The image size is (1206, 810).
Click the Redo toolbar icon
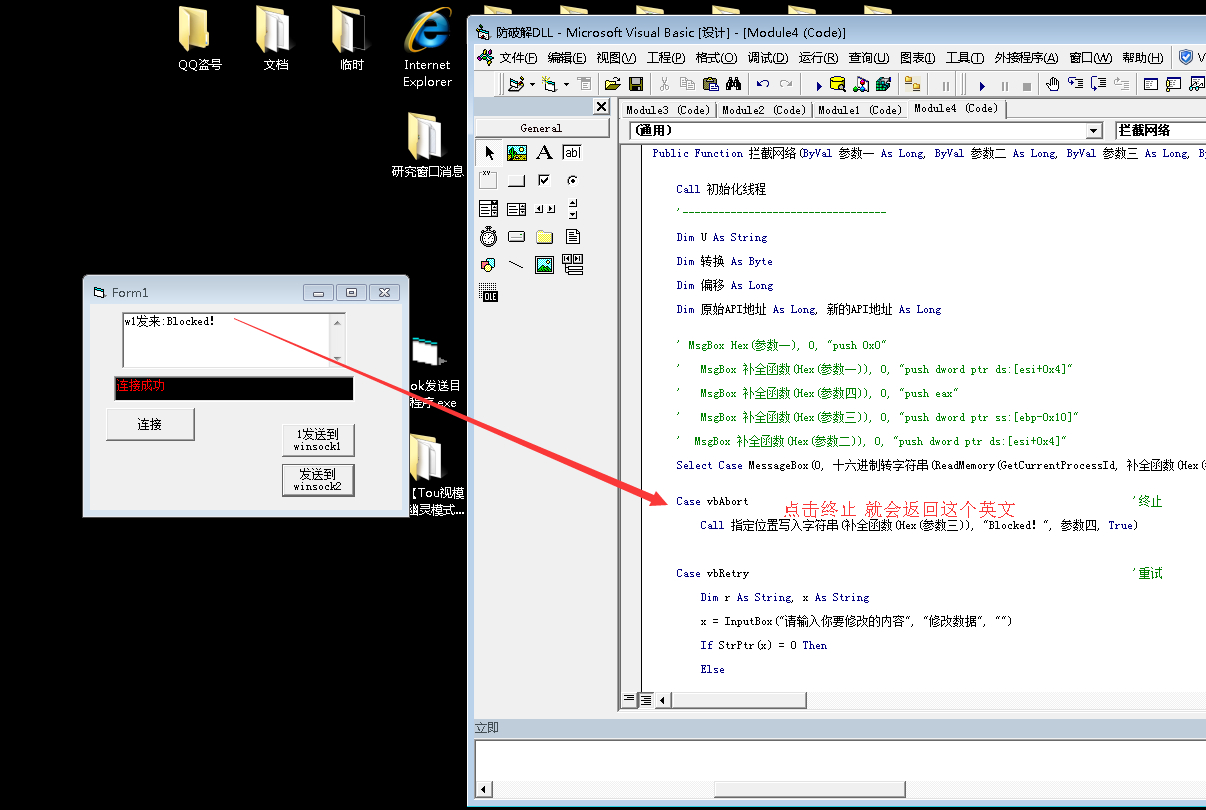pos(786,85)
